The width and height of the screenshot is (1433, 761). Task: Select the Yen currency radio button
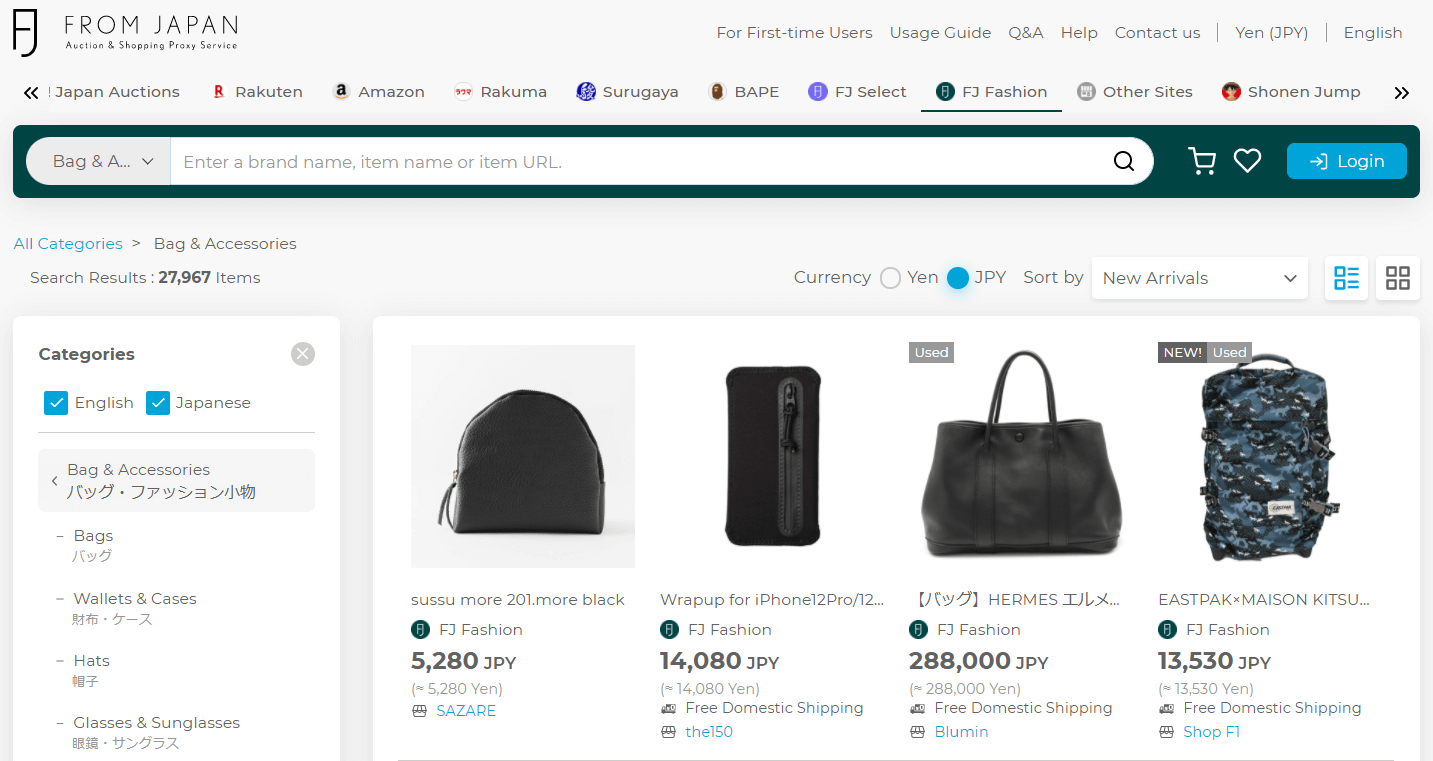(890, 278)
